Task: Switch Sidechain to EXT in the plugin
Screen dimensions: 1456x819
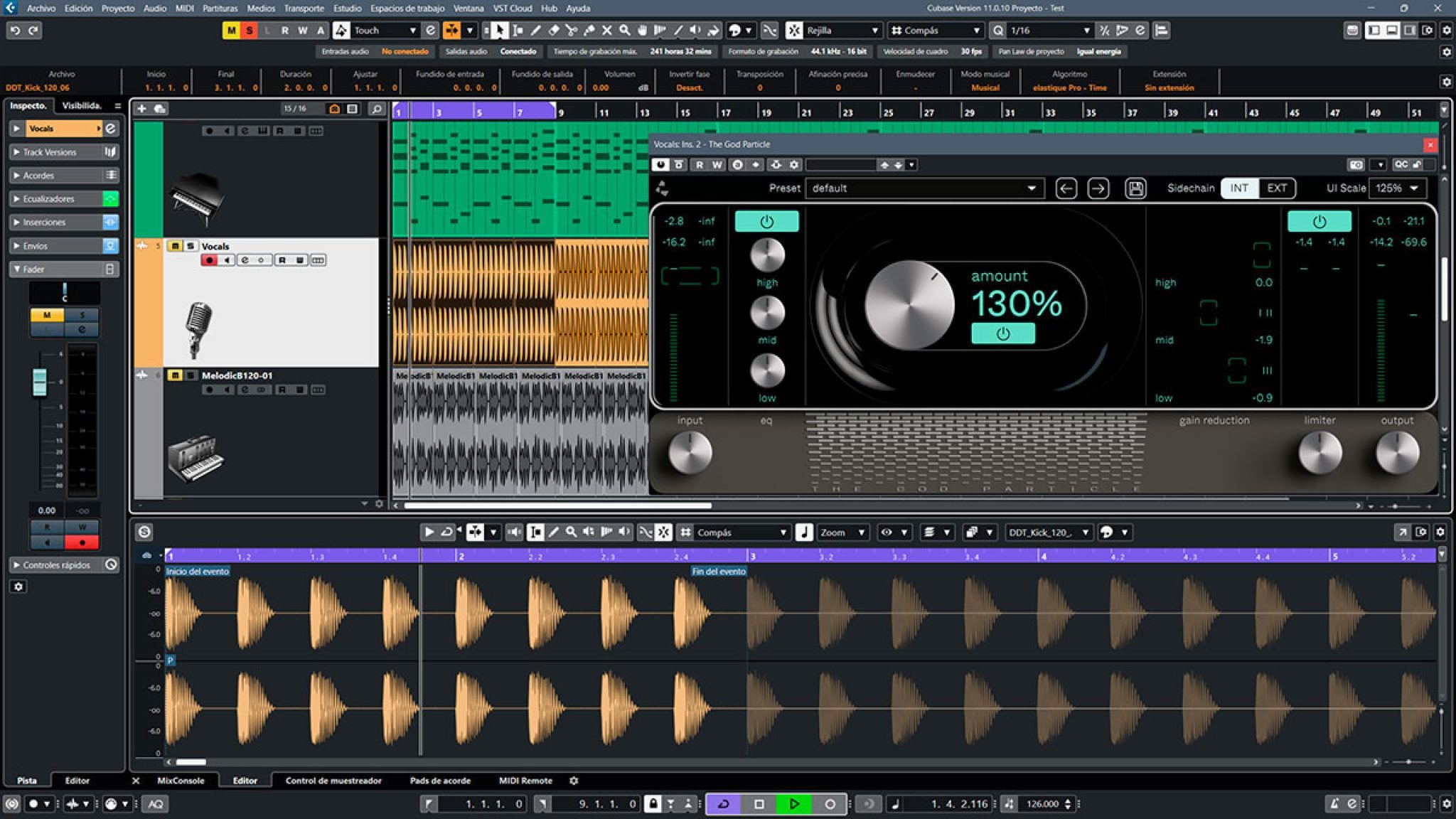Action: click(x=1276, y=188)
